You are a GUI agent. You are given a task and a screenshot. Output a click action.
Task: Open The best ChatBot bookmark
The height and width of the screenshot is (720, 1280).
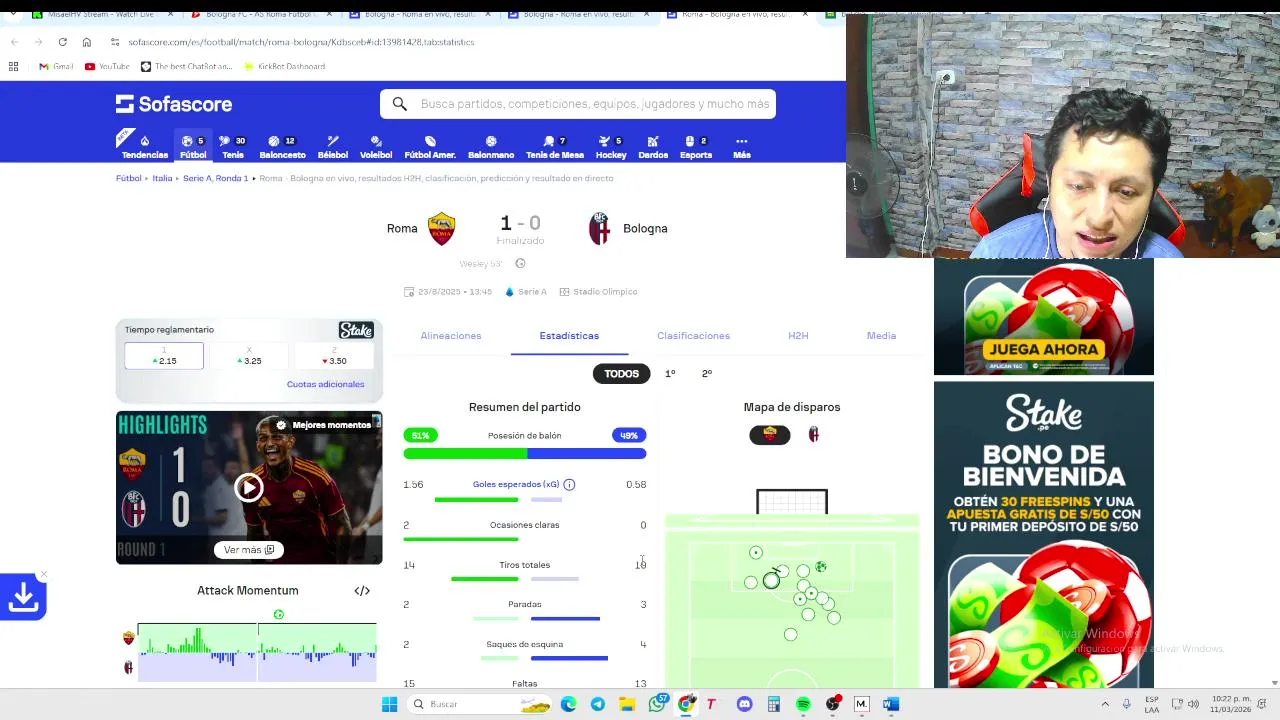tap(186, 66)
